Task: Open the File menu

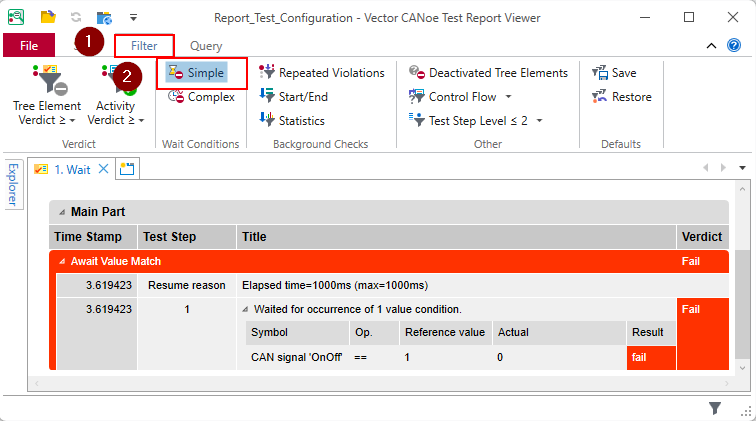Action: 29,46
